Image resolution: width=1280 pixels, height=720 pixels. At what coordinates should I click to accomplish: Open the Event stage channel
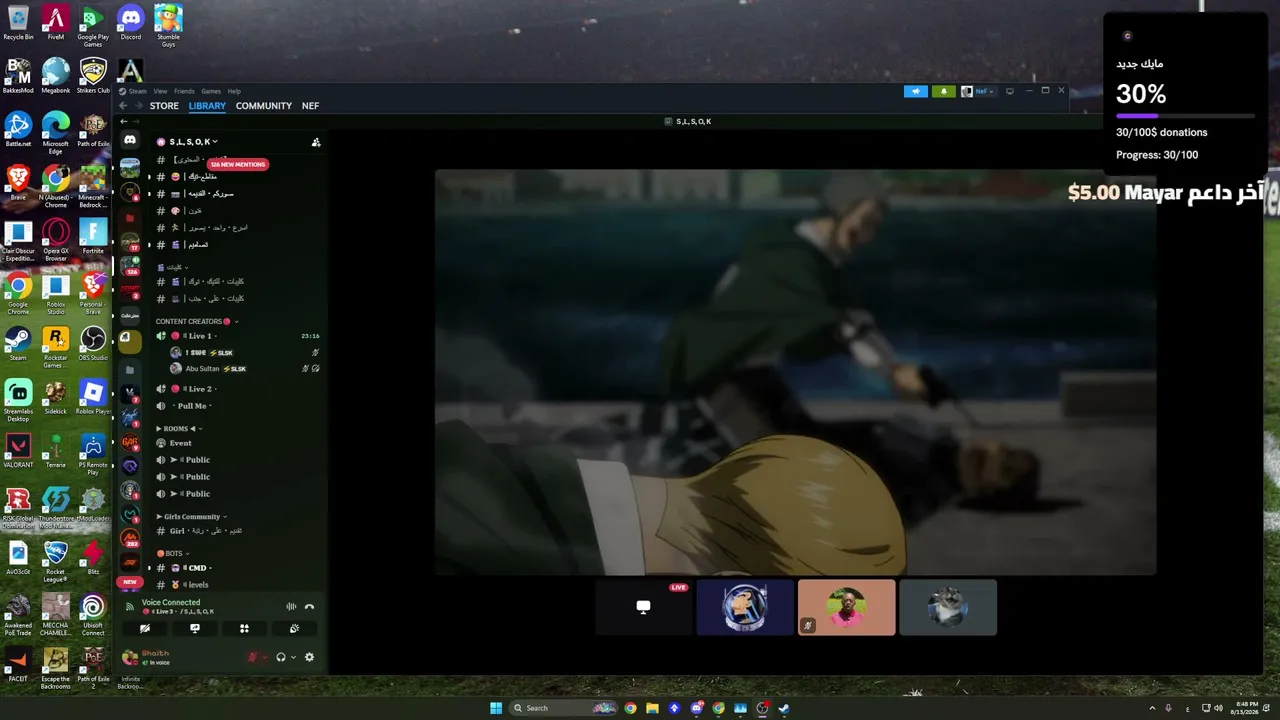coord(236,443)
